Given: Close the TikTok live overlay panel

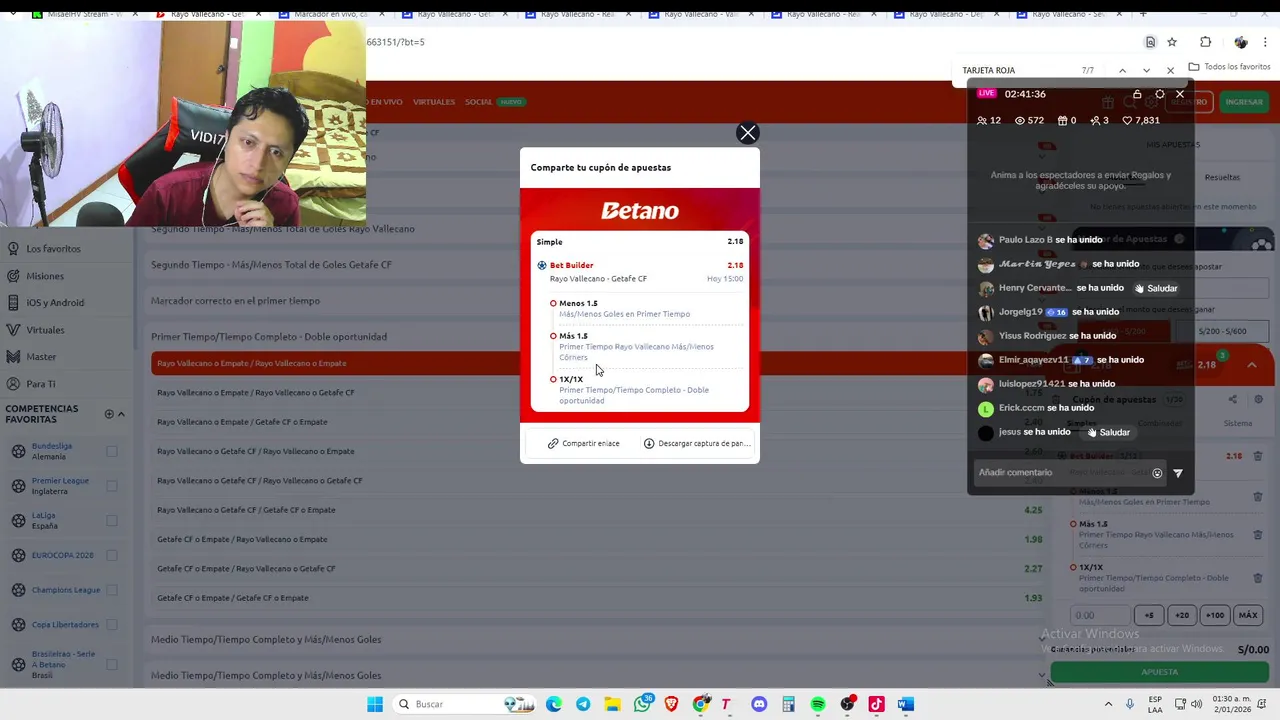Looking at the screenshot, I should [x=1180, y=94].
